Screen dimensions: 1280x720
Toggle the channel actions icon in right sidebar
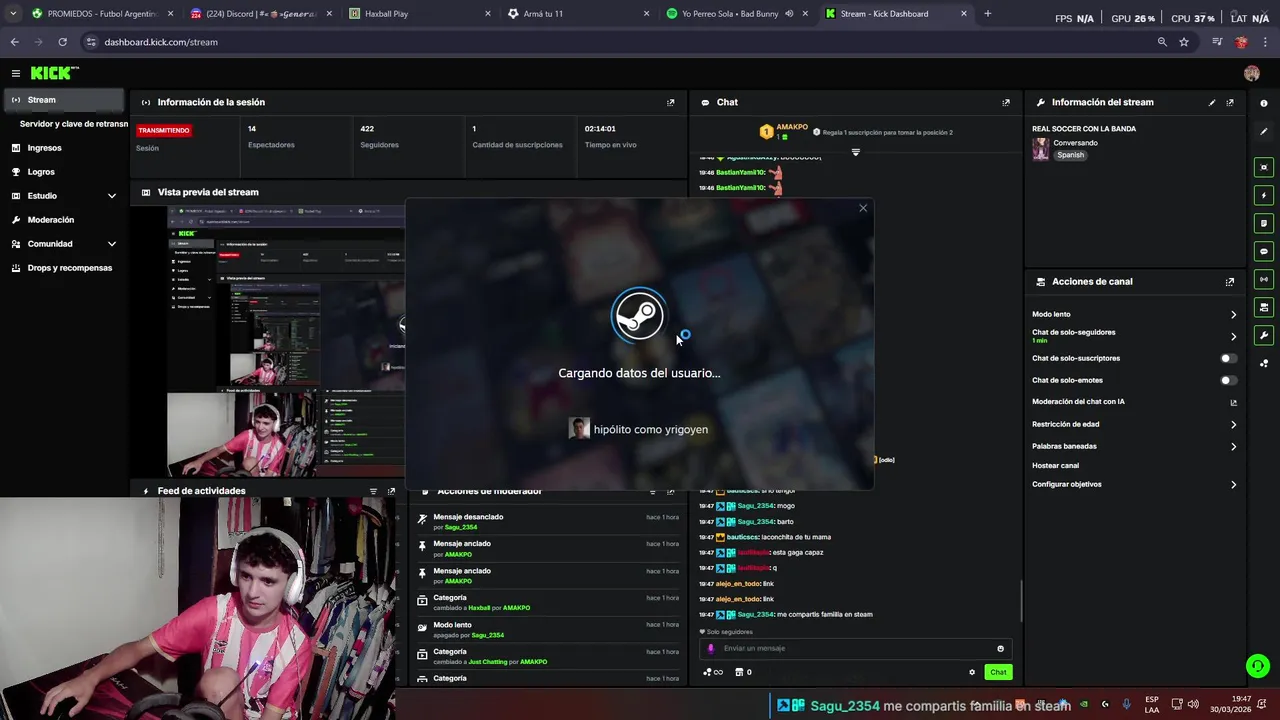pos(1264,307)
